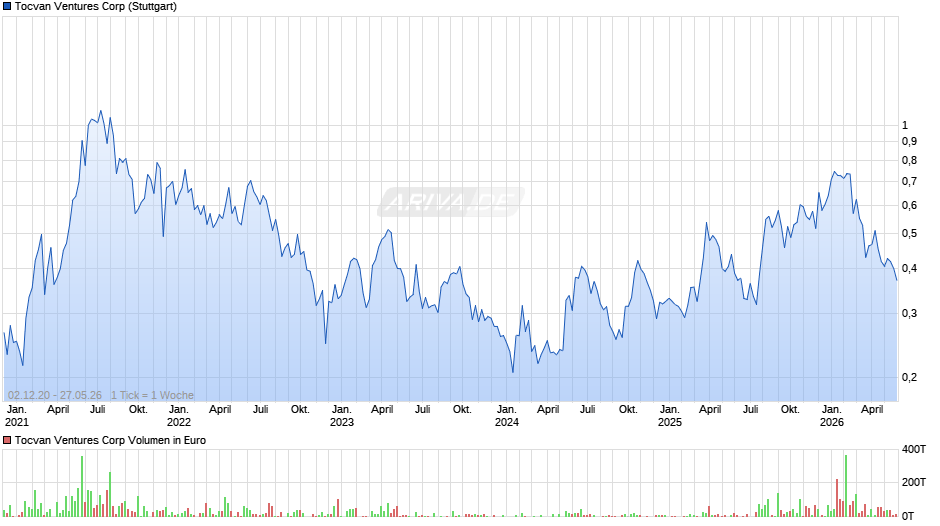Click the price axis value 1
This screenshot has height=526, width=940.
point(905,125)
